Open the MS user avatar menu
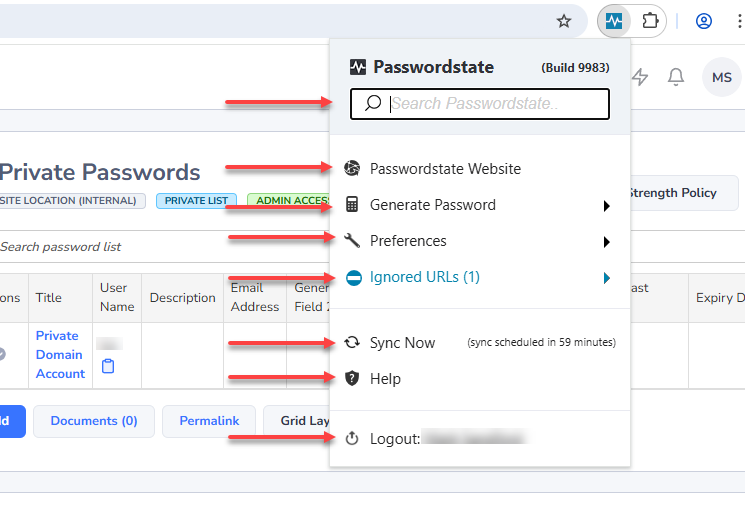 coord(722,77)
